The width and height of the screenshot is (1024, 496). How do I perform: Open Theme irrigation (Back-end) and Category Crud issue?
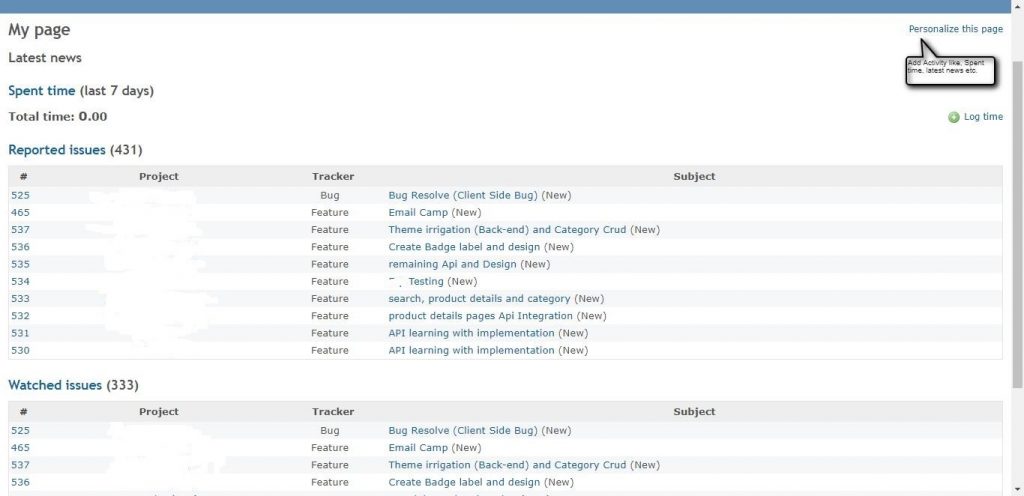point(507,230)
